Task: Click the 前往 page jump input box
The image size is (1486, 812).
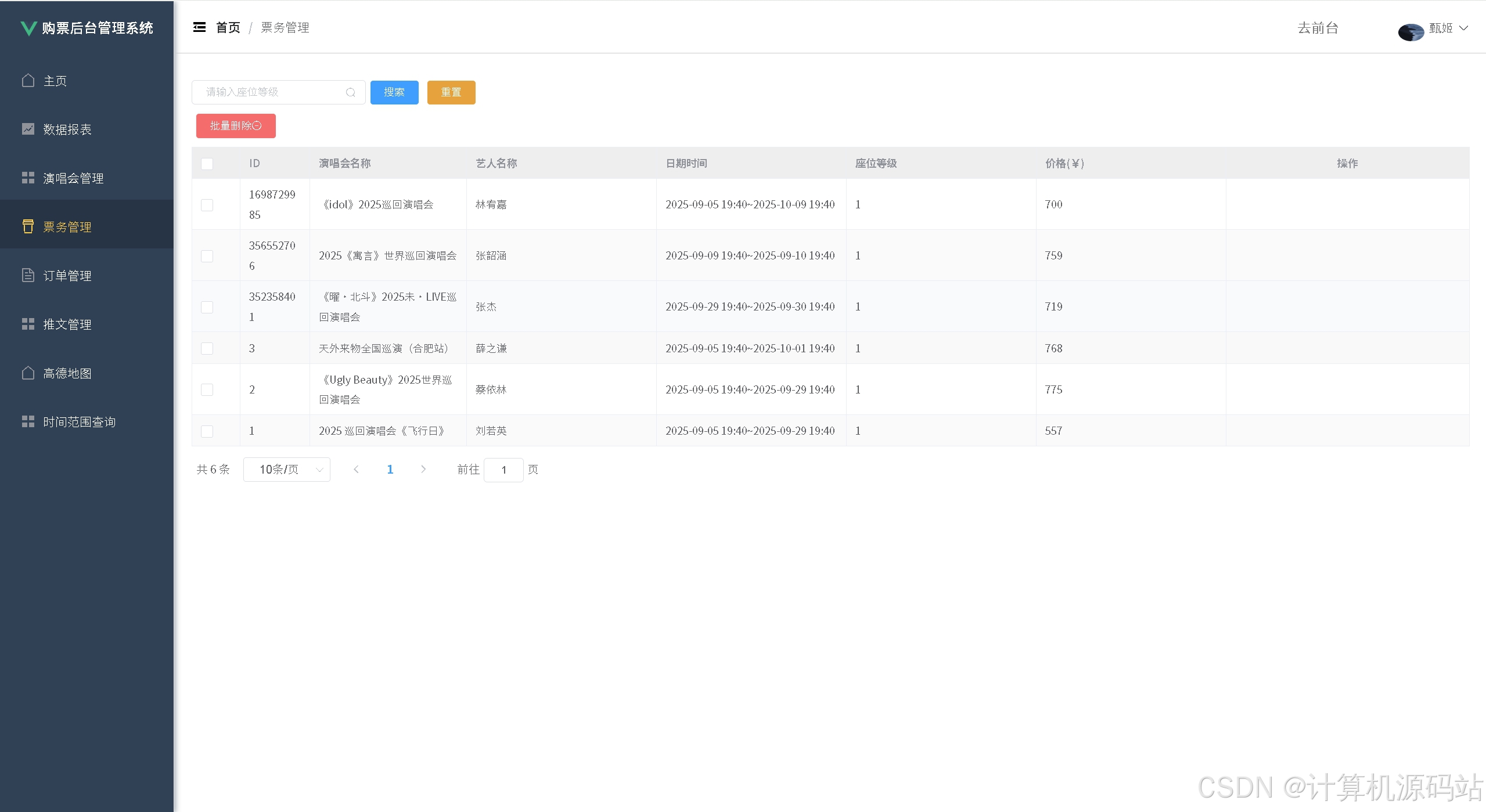Action: tap(503, 470)
